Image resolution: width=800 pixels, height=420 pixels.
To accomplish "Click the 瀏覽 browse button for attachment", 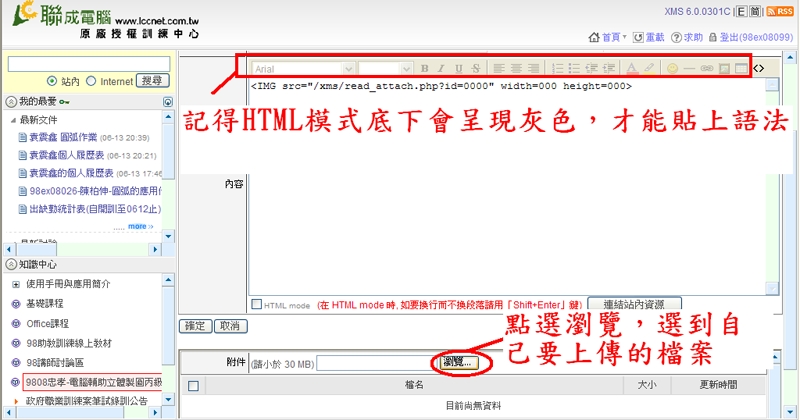I will click(x=456, y=363).
